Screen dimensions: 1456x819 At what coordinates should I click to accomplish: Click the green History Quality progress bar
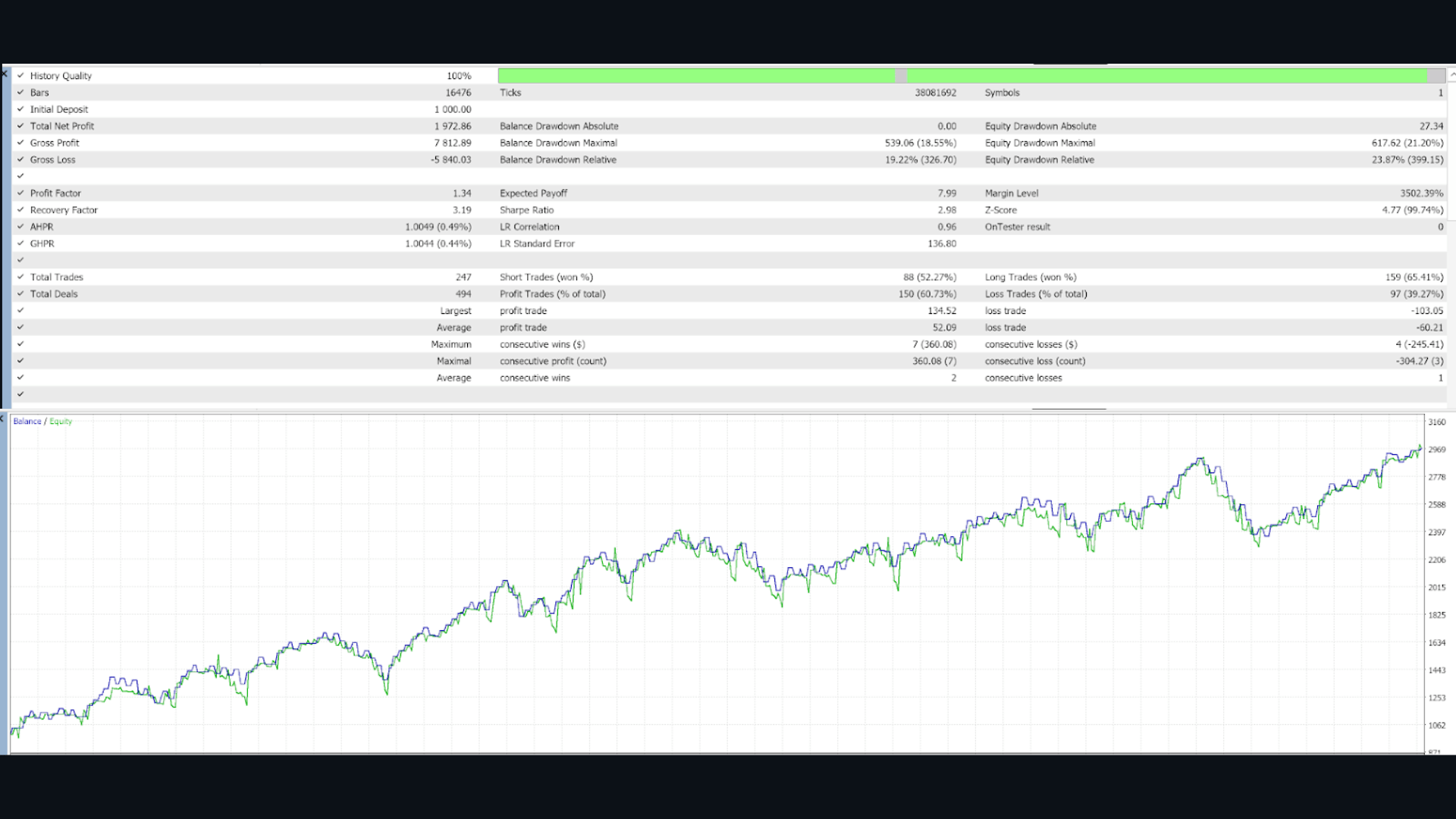pos(696,76)
